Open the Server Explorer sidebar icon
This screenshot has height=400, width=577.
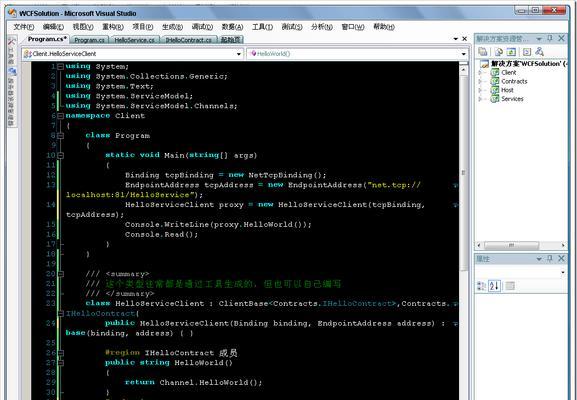click(x=12, y=71)
